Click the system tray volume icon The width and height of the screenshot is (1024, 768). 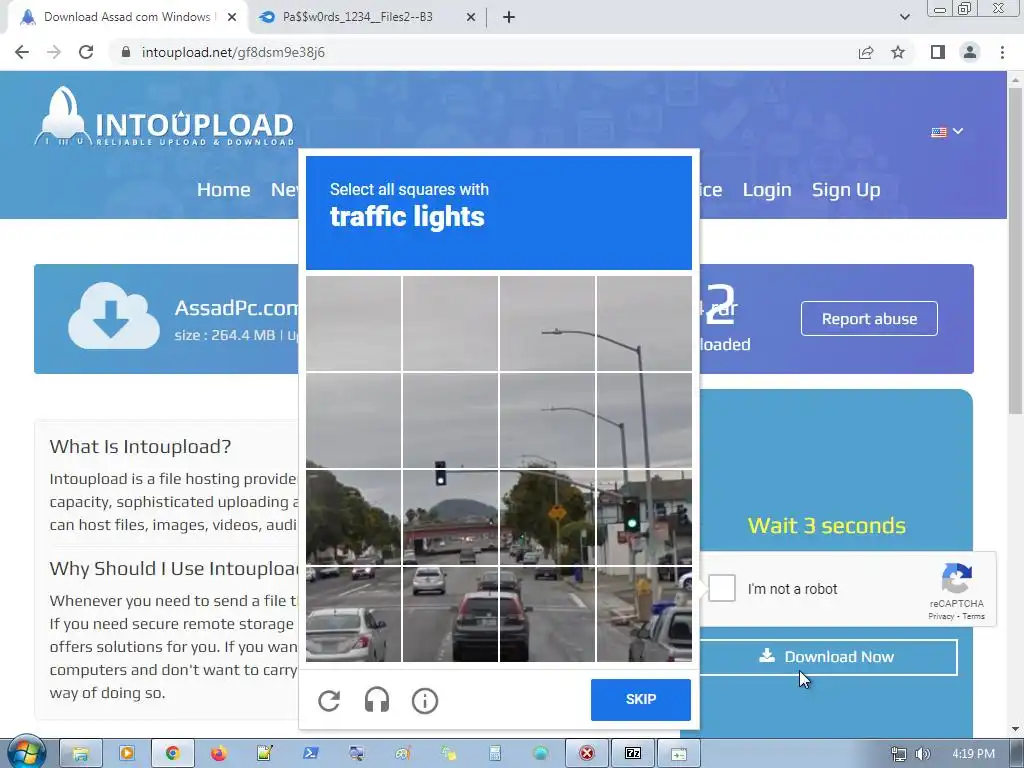tap(922, 754)
